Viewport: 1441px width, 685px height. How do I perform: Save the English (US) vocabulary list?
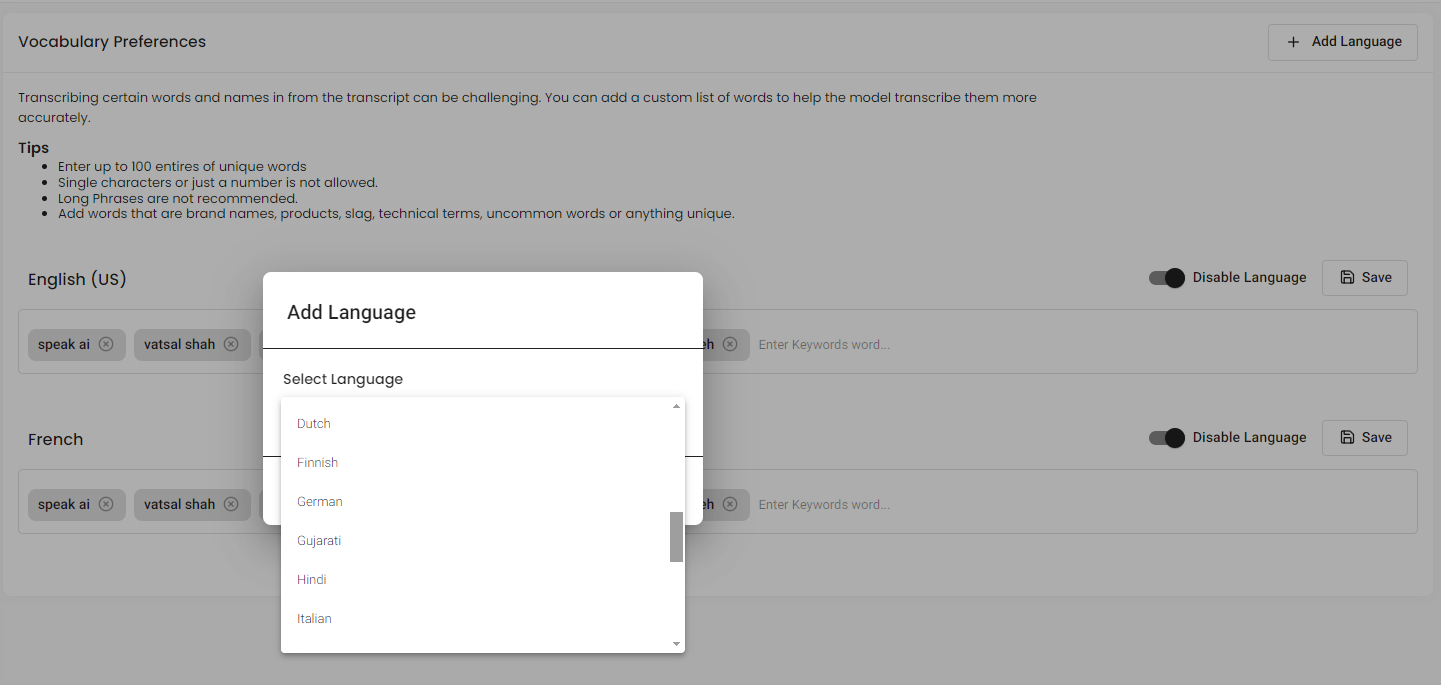point(1364,278)
